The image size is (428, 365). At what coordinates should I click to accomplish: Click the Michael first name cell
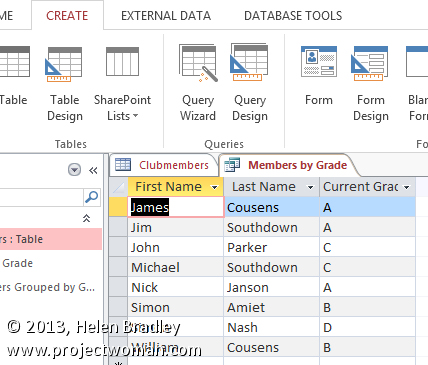coord(176,267)
